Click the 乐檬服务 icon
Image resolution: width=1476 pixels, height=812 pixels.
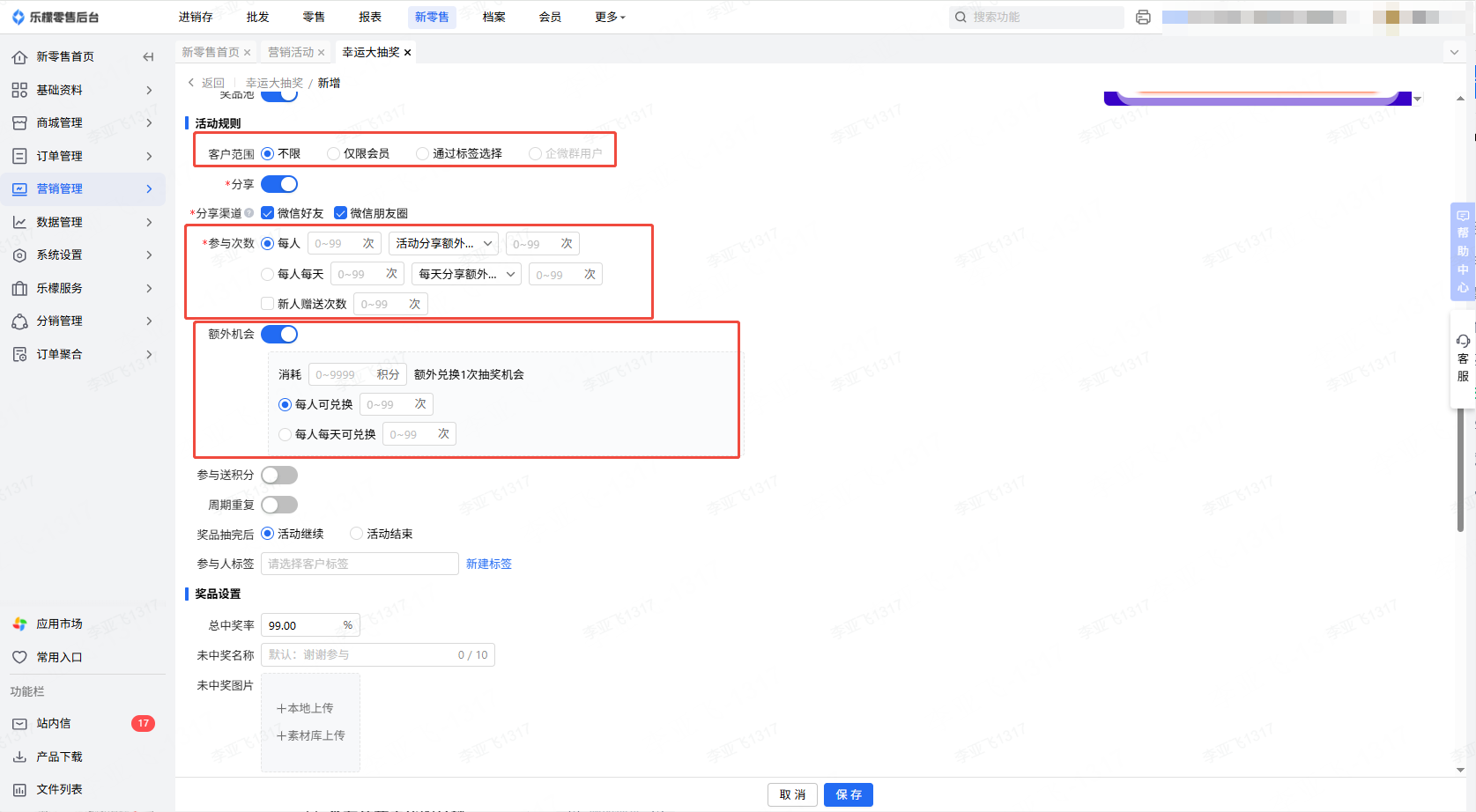pos(19,288)
